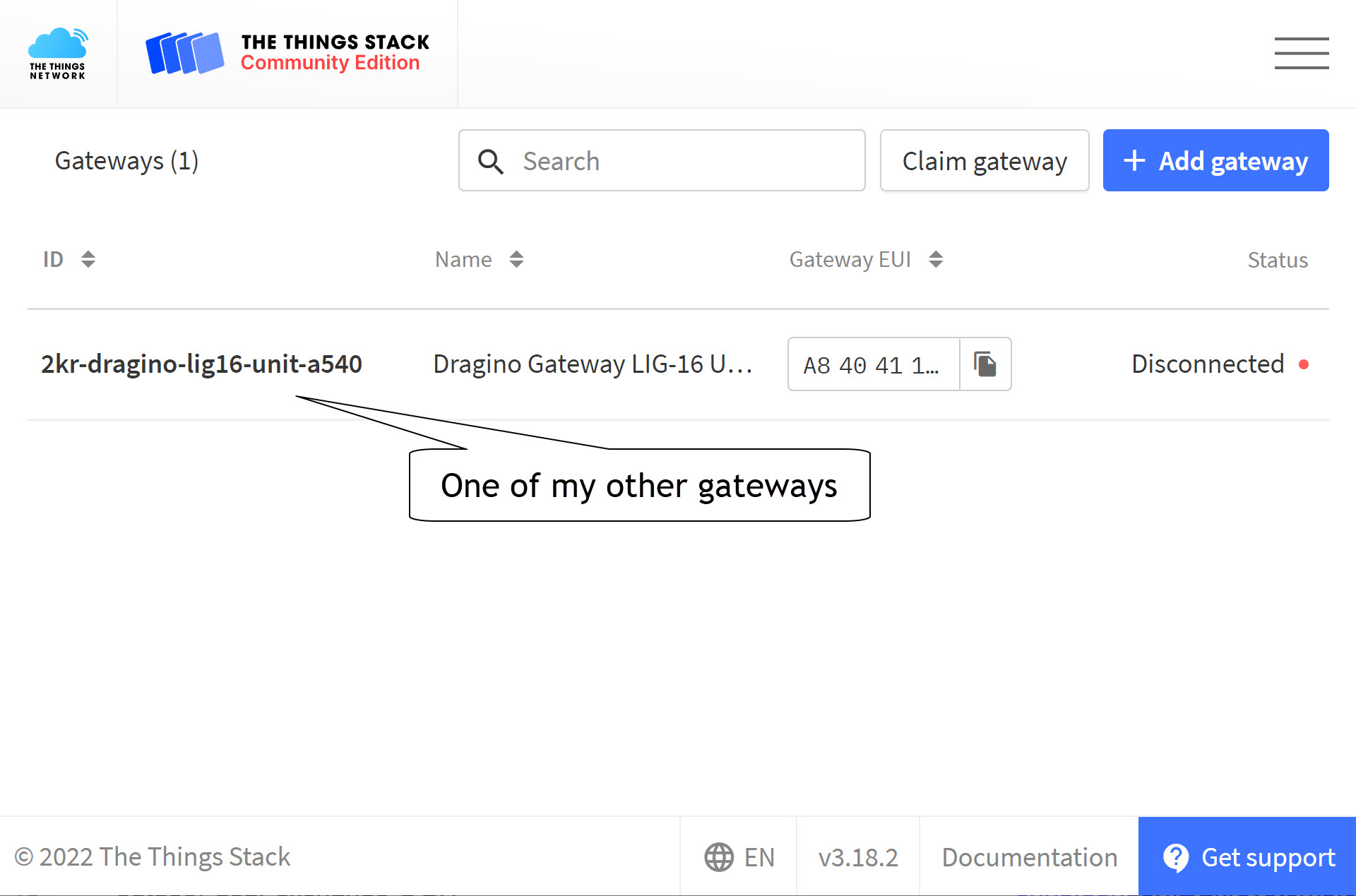
Task: Click the Get support button
Action: [1247, 856]
